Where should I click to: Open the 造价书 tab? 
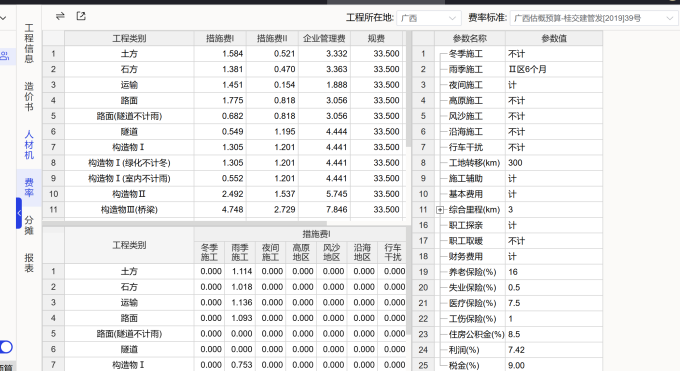[x=29, y=96]
